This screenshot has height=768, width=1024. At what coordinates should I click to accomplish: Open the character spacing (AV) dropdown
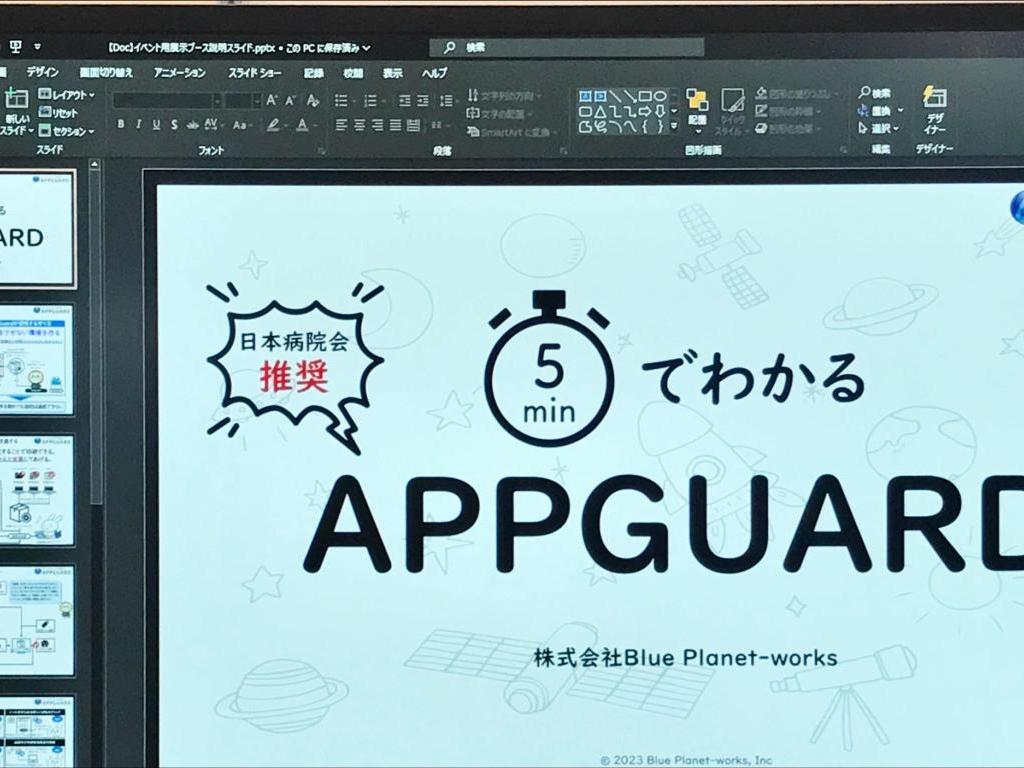(214, 124)
